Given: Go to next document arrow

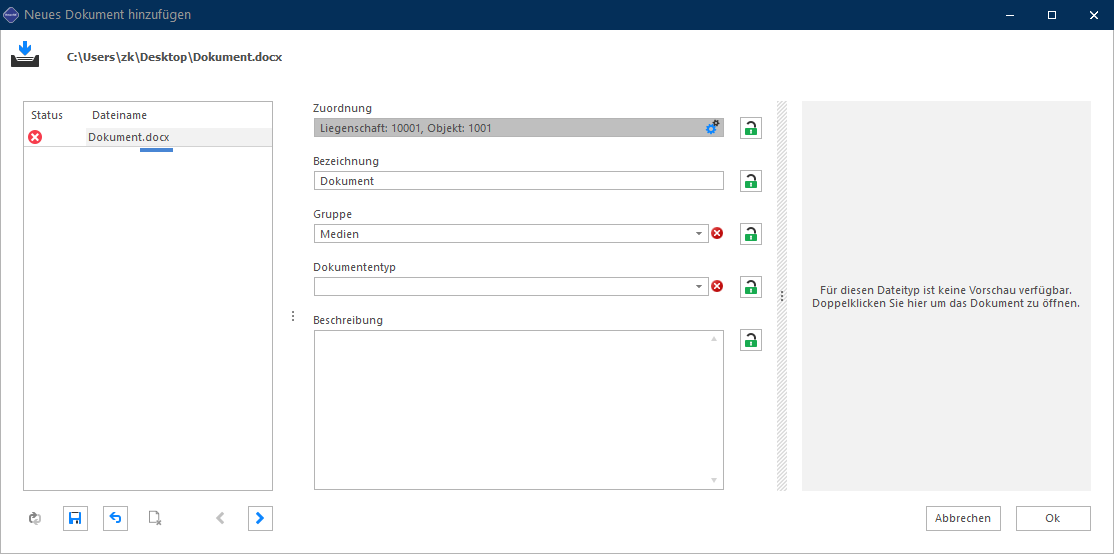Looking at the screenshot, I should [260, 518].
